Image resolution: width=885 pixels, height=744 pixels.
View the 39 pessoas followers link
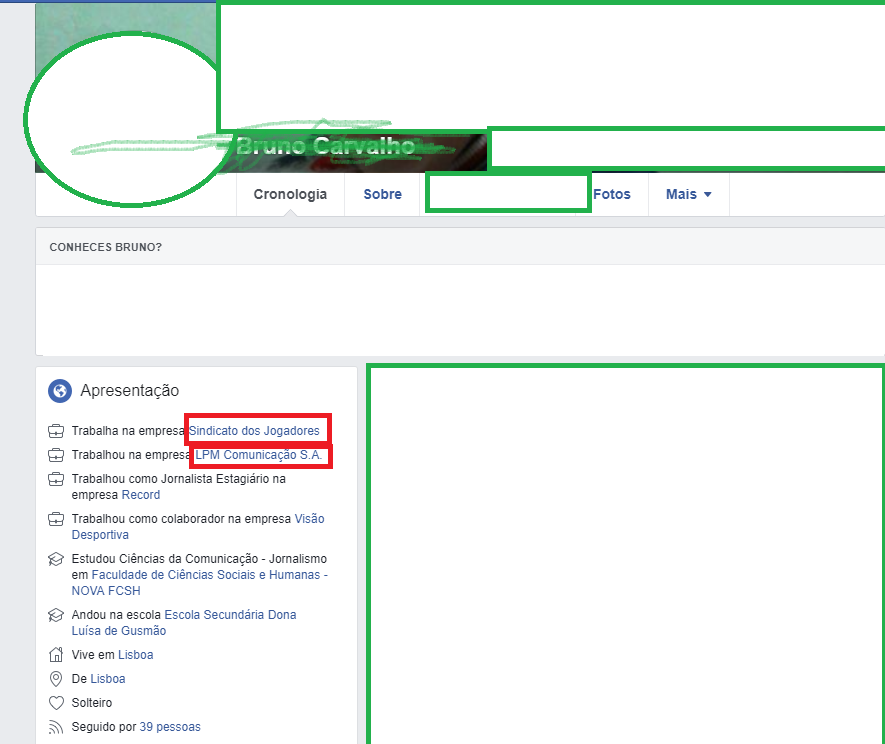pos(170,727)
